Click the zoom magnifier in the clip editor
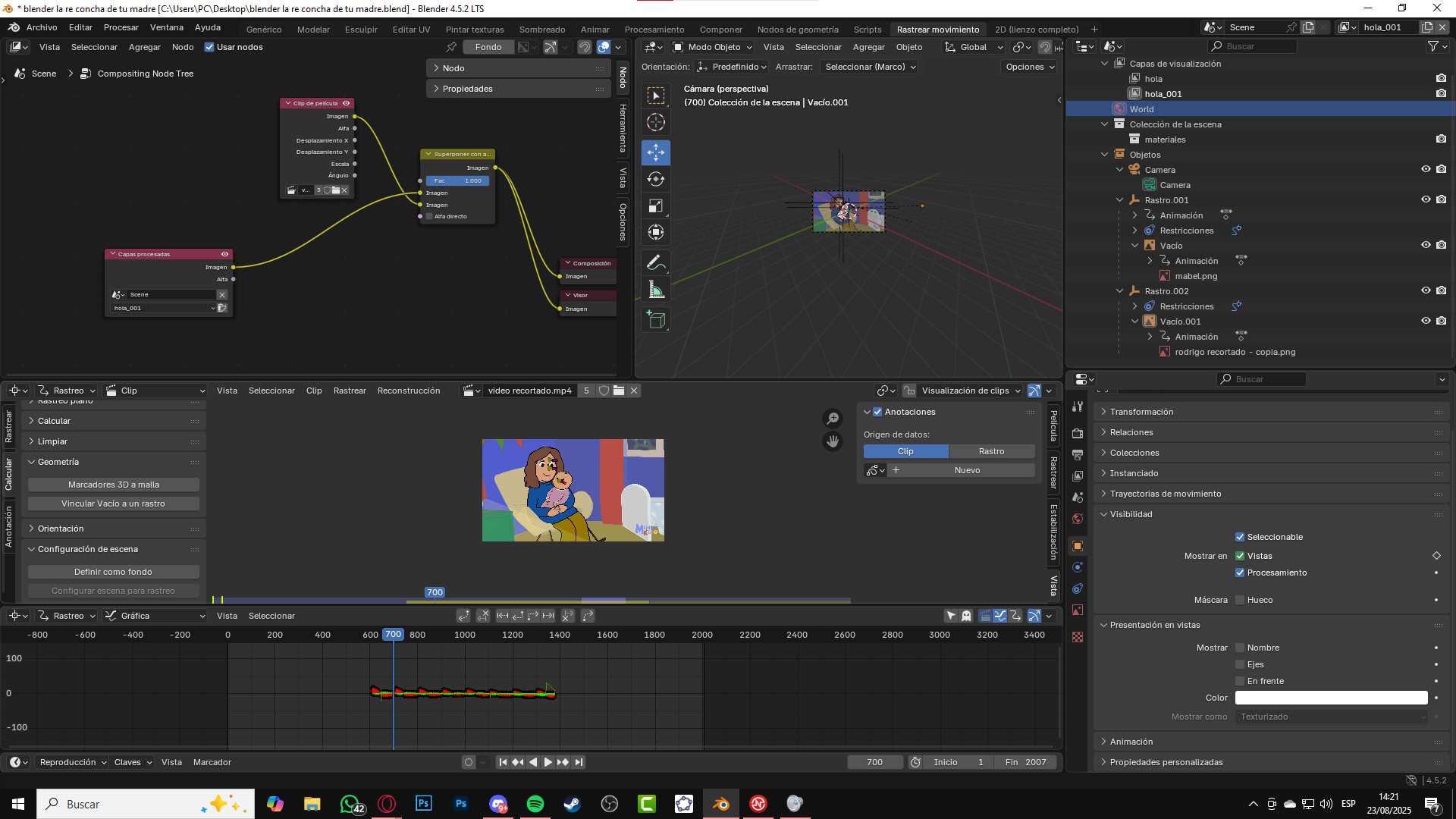This screenshot has width=1456, height=819. (x=833, y=419)
